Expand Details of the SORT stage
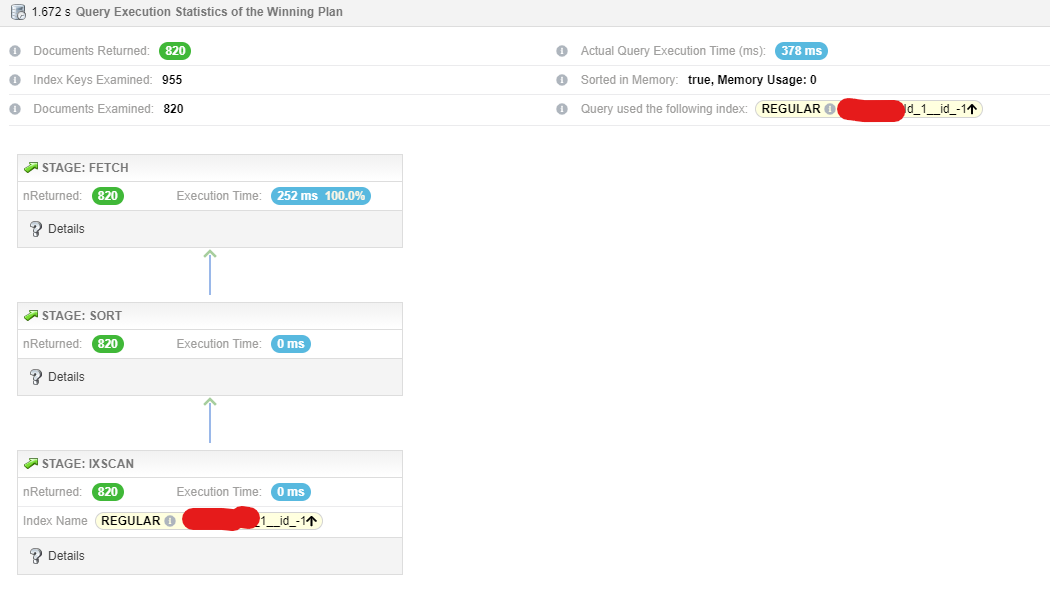1050x595 pixels. tap(210, 377)
